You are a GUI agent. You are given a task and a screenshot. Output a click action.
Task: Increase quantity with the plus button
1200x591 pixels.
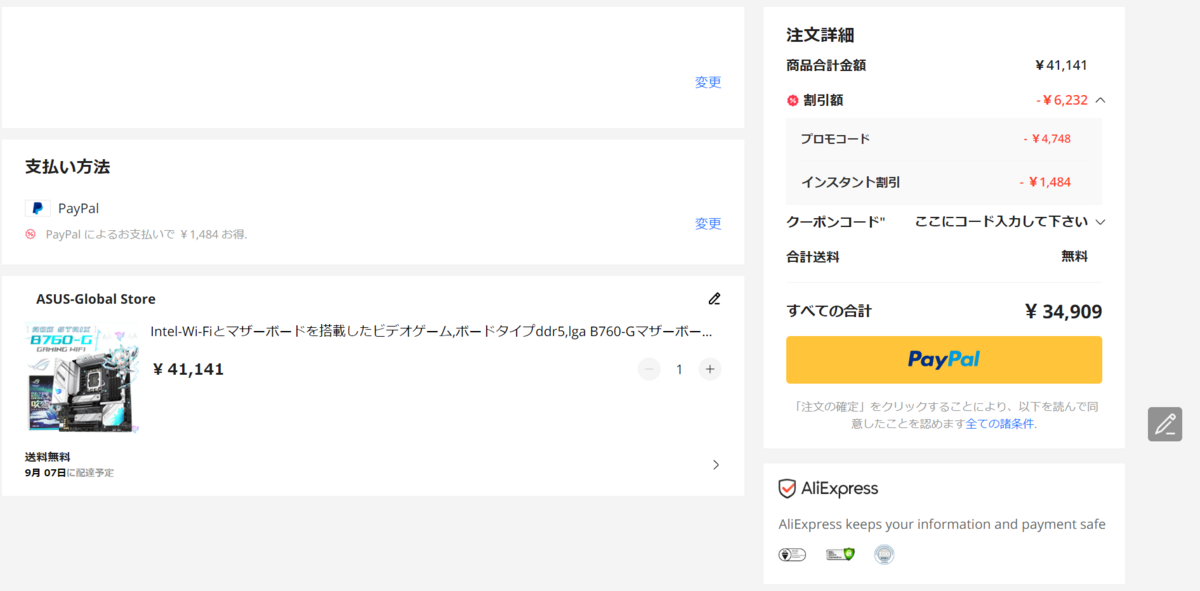(x=710, y=369)
